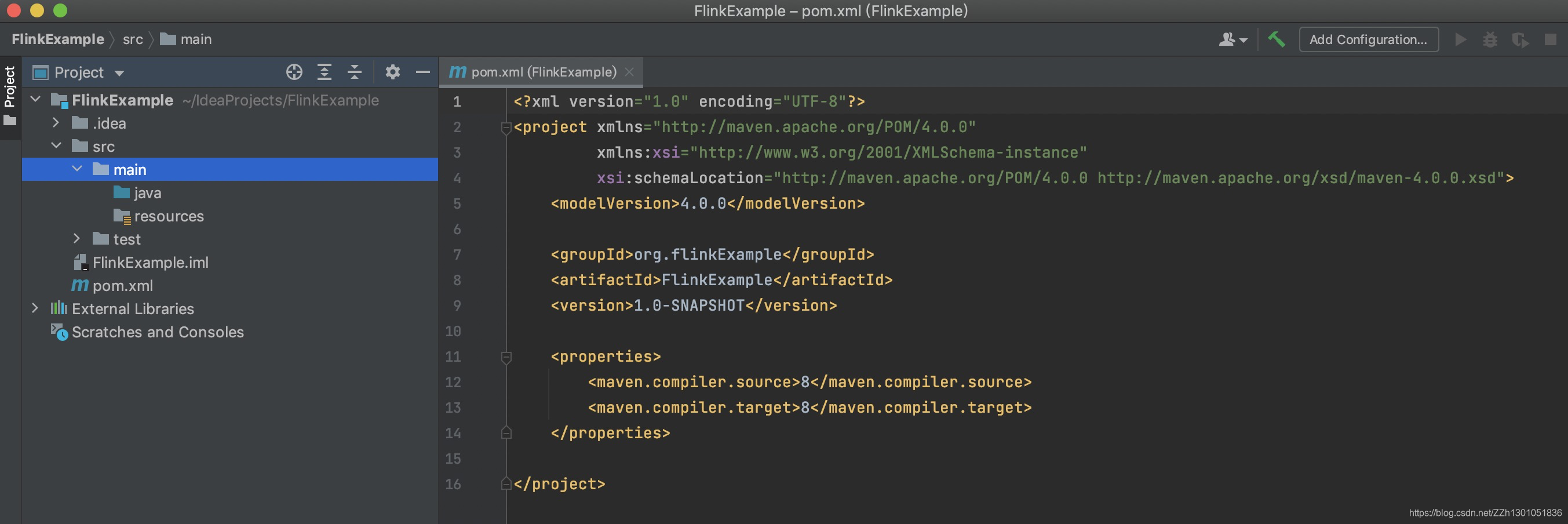Collapse the src folder
The image size is (1568, 524).
coord(56,146)
